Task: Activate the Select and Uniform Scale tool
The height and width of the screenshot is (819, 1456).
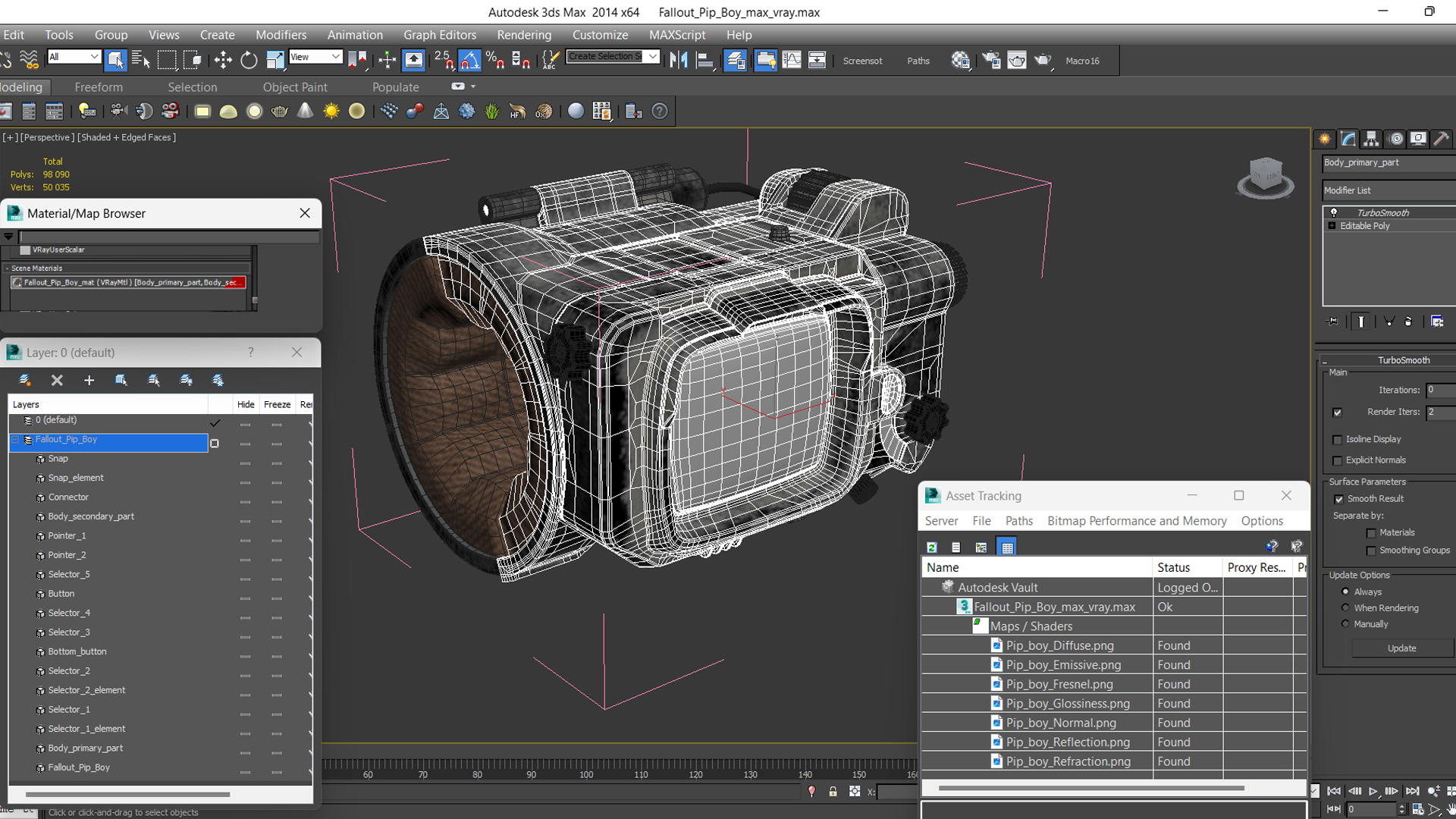Action: click(275, 60)
